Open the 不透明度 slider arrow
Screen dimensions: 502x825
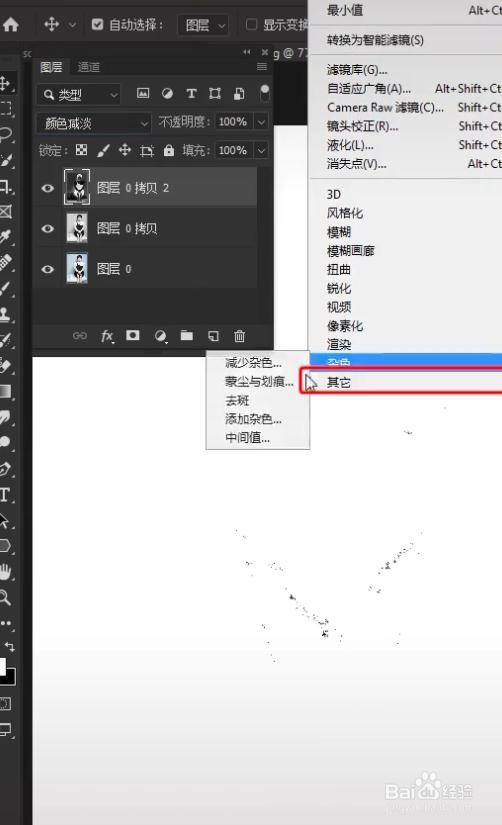point(262,122)
